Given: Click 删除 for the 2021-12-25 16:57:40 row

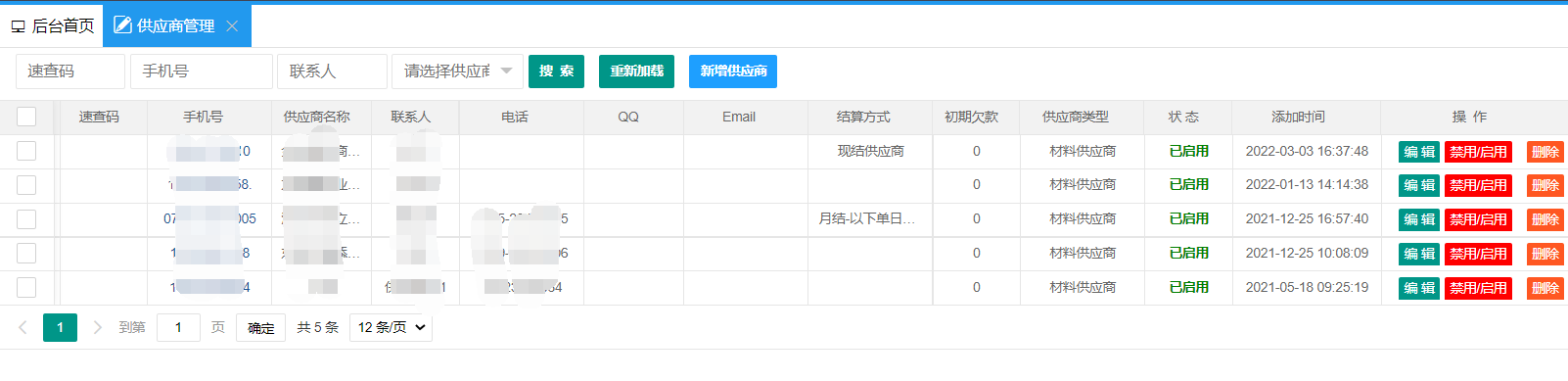Looking at the screenshot, I should pos(1545,219).
